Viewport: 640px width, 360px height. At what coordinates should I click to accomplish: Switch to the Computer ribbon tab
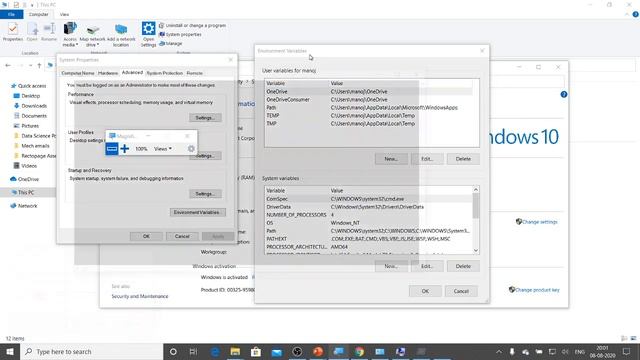coord(39,14)
